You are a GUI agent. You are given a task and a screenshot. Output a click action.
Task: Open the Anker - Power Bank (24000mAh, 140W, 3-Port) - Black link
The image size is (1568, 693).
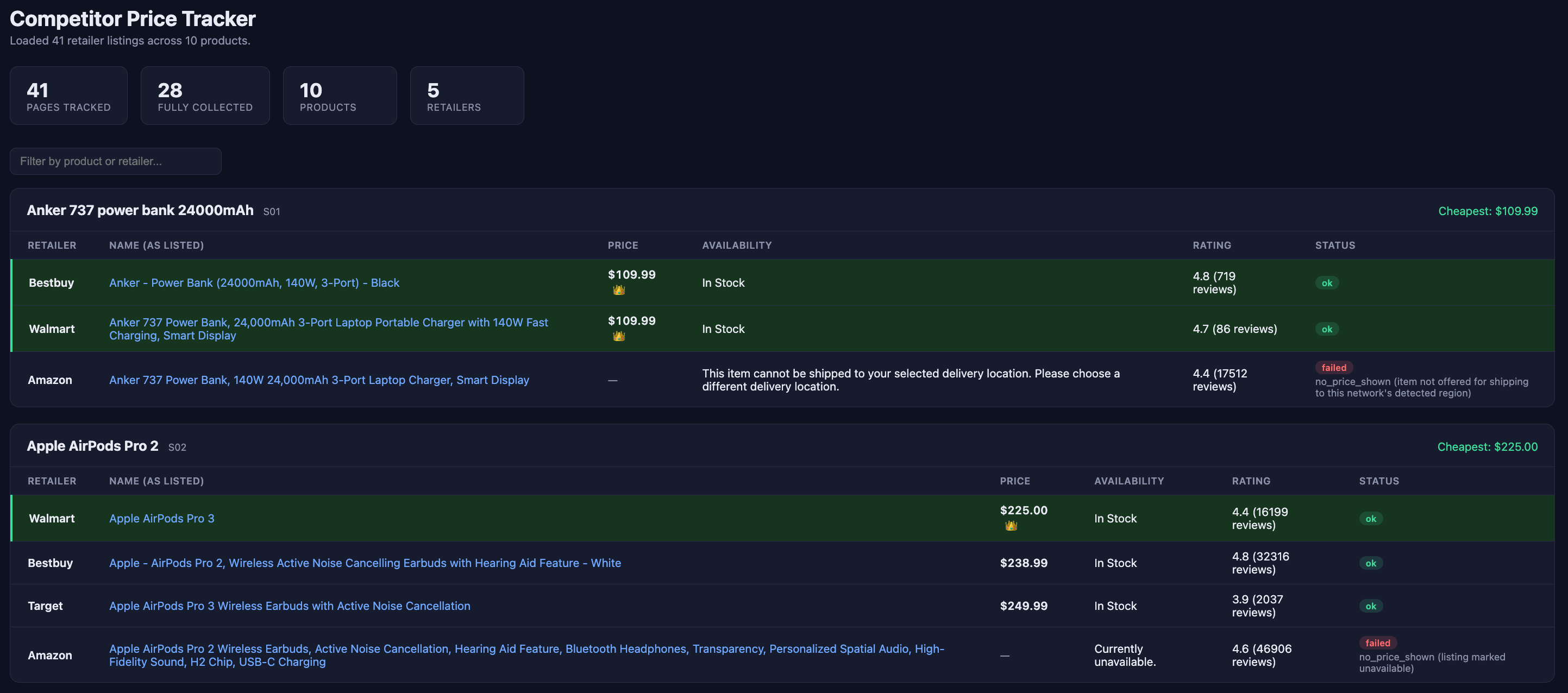[x=254, y=283]
